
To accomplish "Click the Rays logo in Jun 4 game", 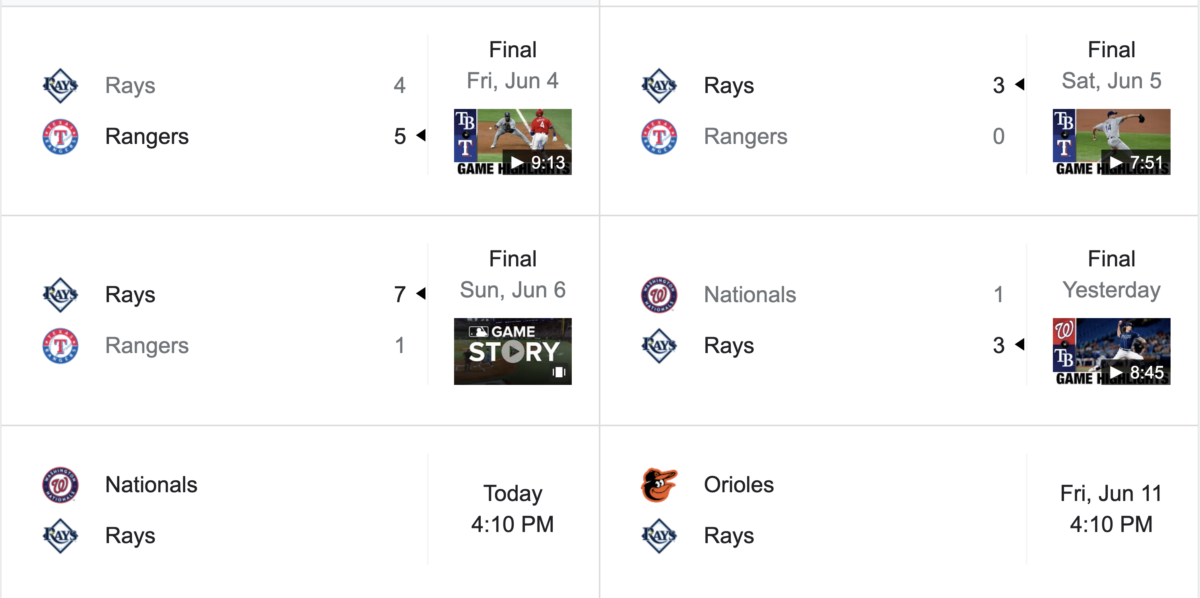I will point(60,86).
